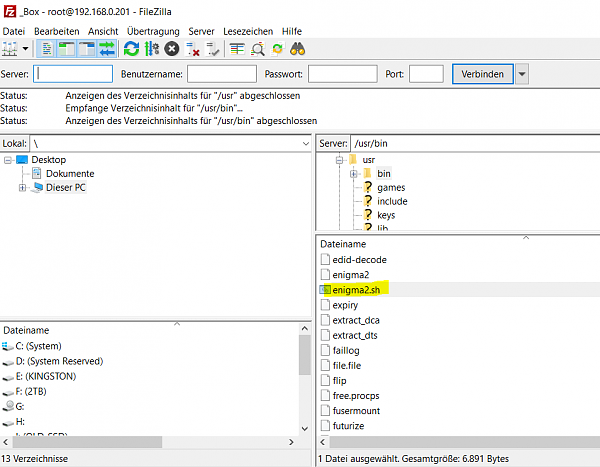Click the synchronized browsing toolbar icon
This screenshot has height=467, width=600.
pos(277,48)
